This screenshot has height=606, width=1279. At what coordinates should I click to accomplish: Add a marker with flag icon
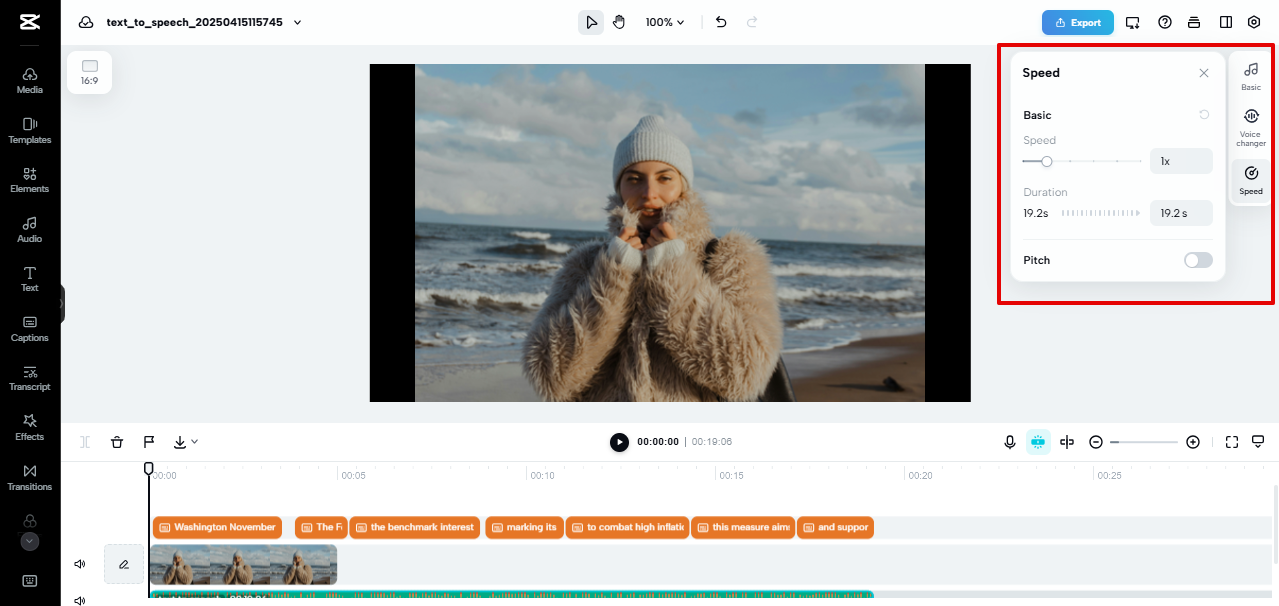(x=149, y=442)
